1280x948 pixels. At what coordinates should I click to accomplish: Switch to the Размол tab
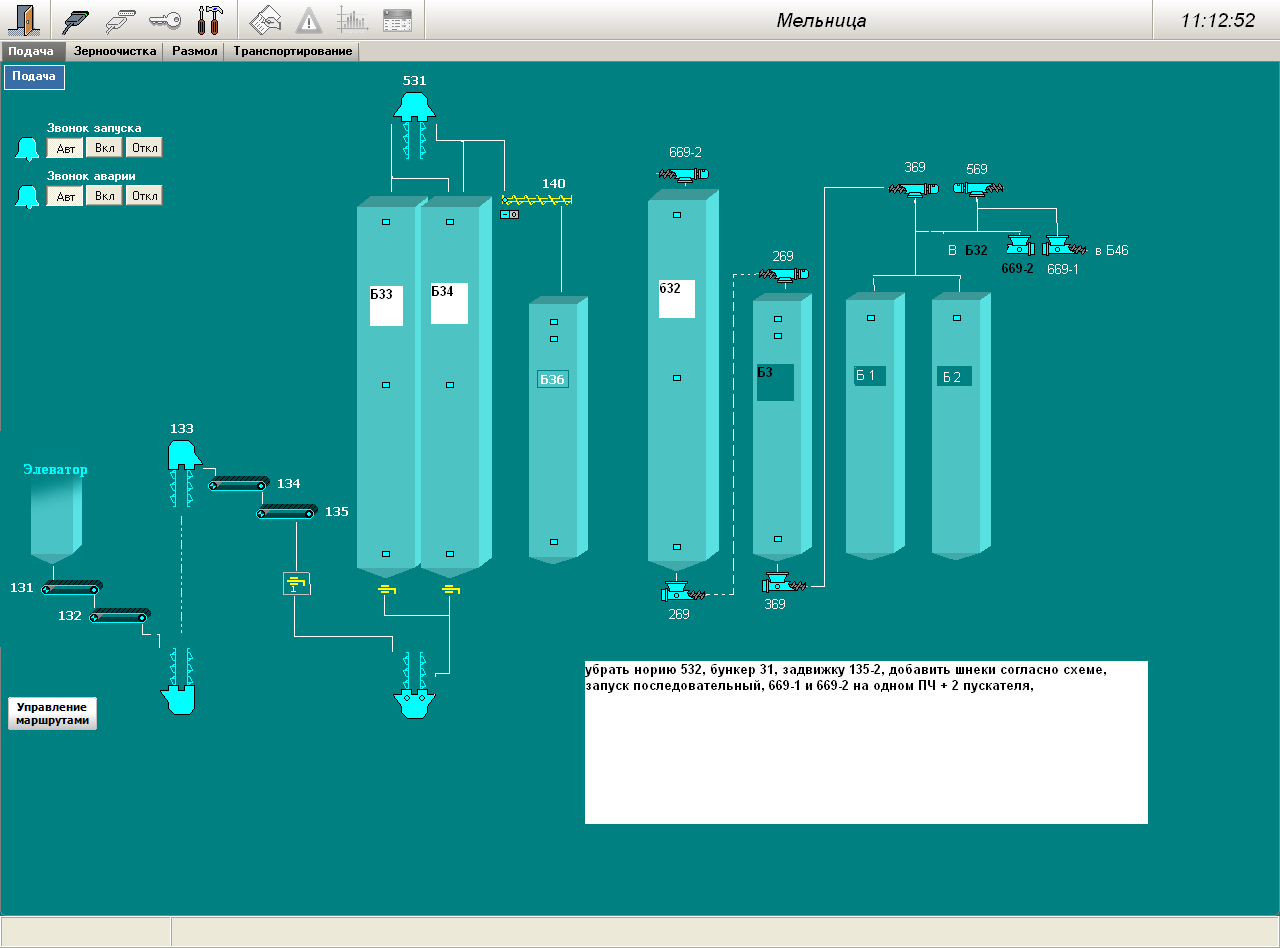click(194, 51)
